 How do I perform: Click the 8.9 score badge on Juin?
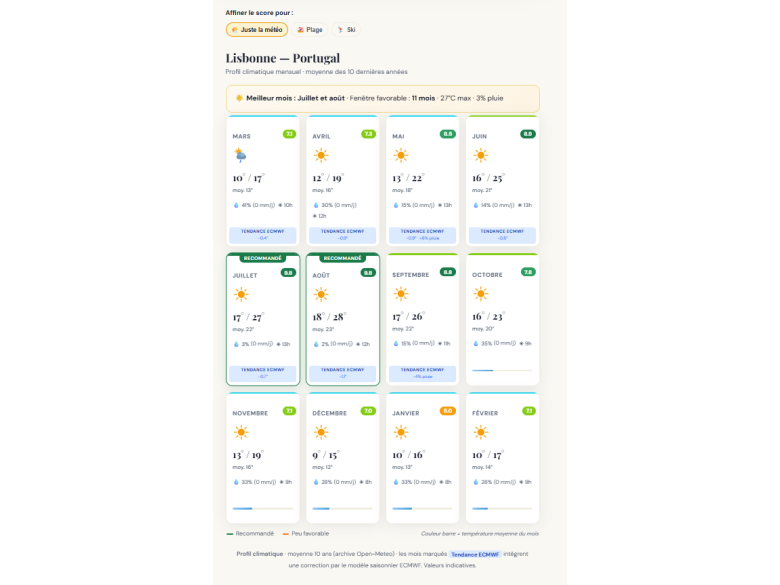click(528, 134)
